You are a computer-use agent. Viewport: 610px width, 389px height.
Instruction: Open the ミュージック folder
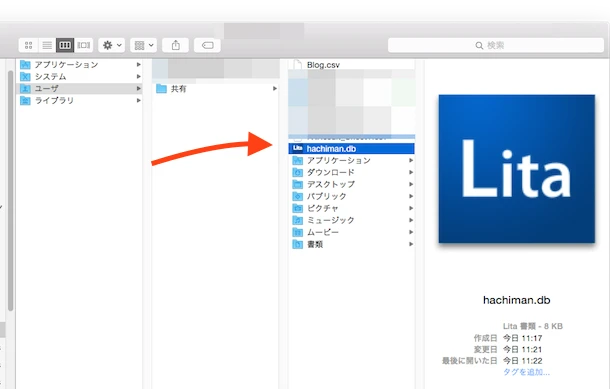pos(352,221)
